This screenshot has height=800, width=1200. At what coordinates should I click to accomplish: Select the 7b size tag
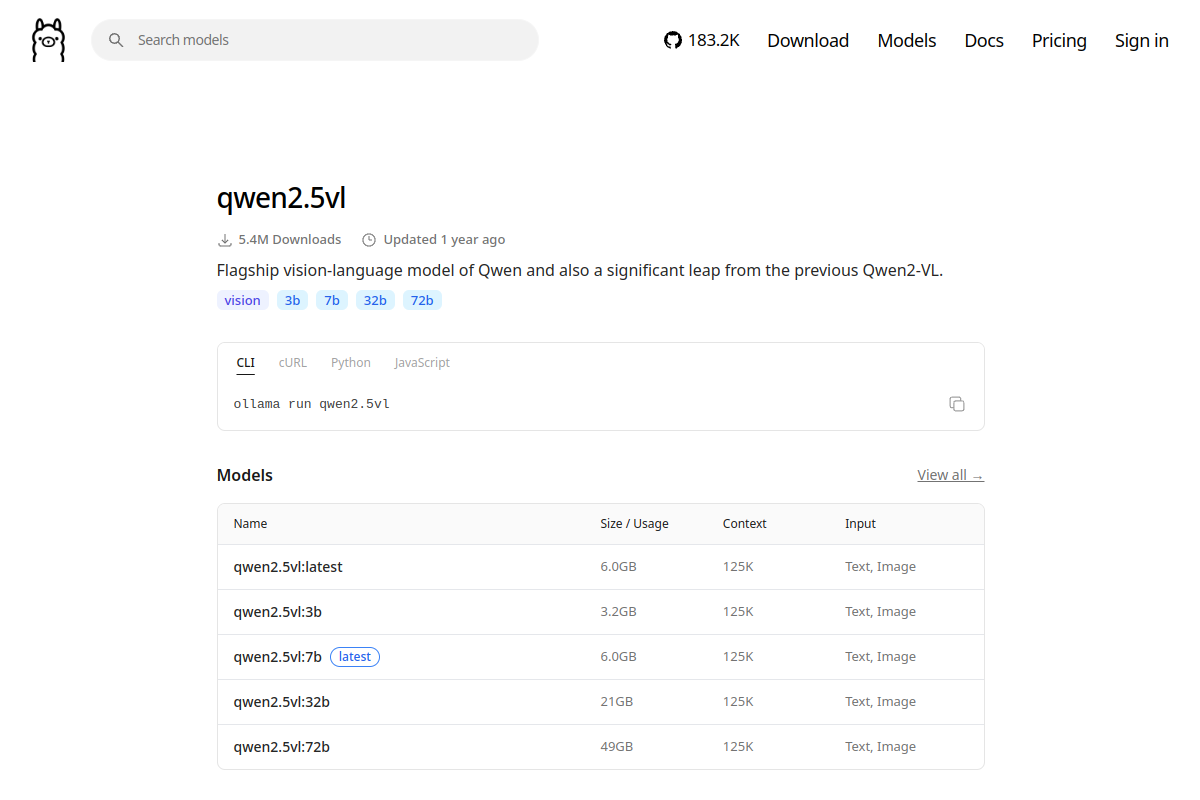coord(332,300)
